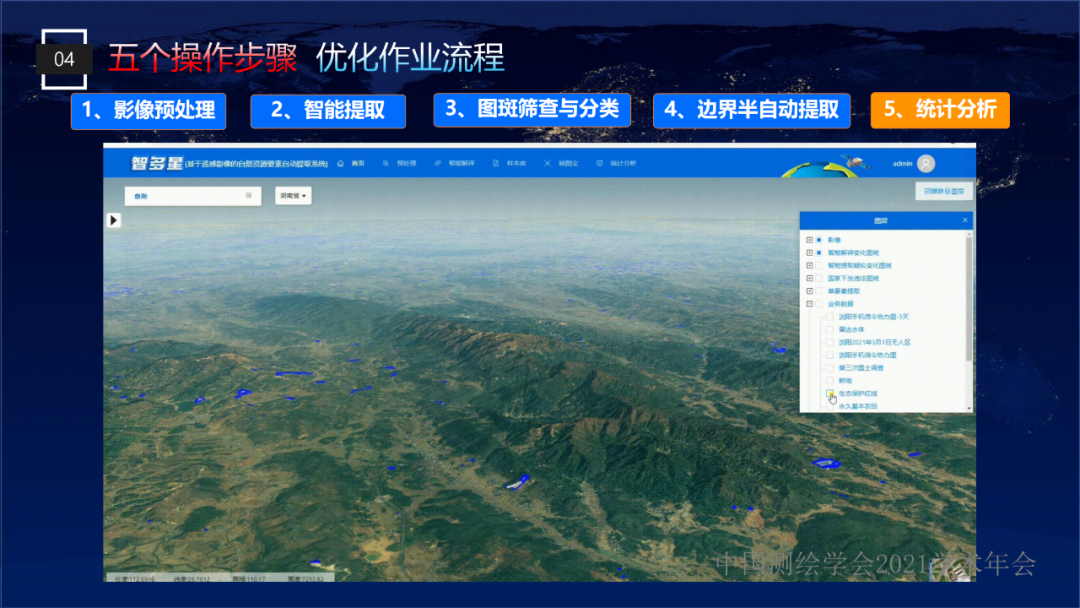Check the 耕地 layer checkbox
Screen dimensions: 1080x608
click(x=829, y=381)
